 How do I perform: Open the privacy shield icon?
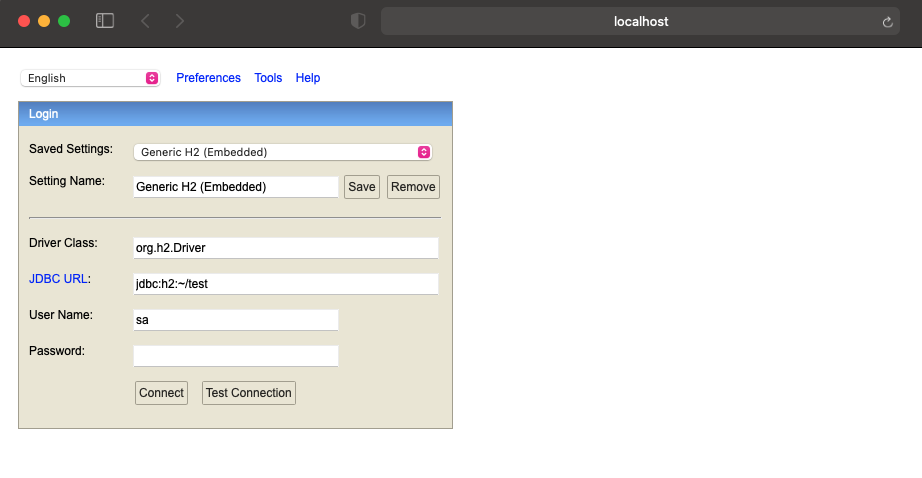tap(358, 21)
